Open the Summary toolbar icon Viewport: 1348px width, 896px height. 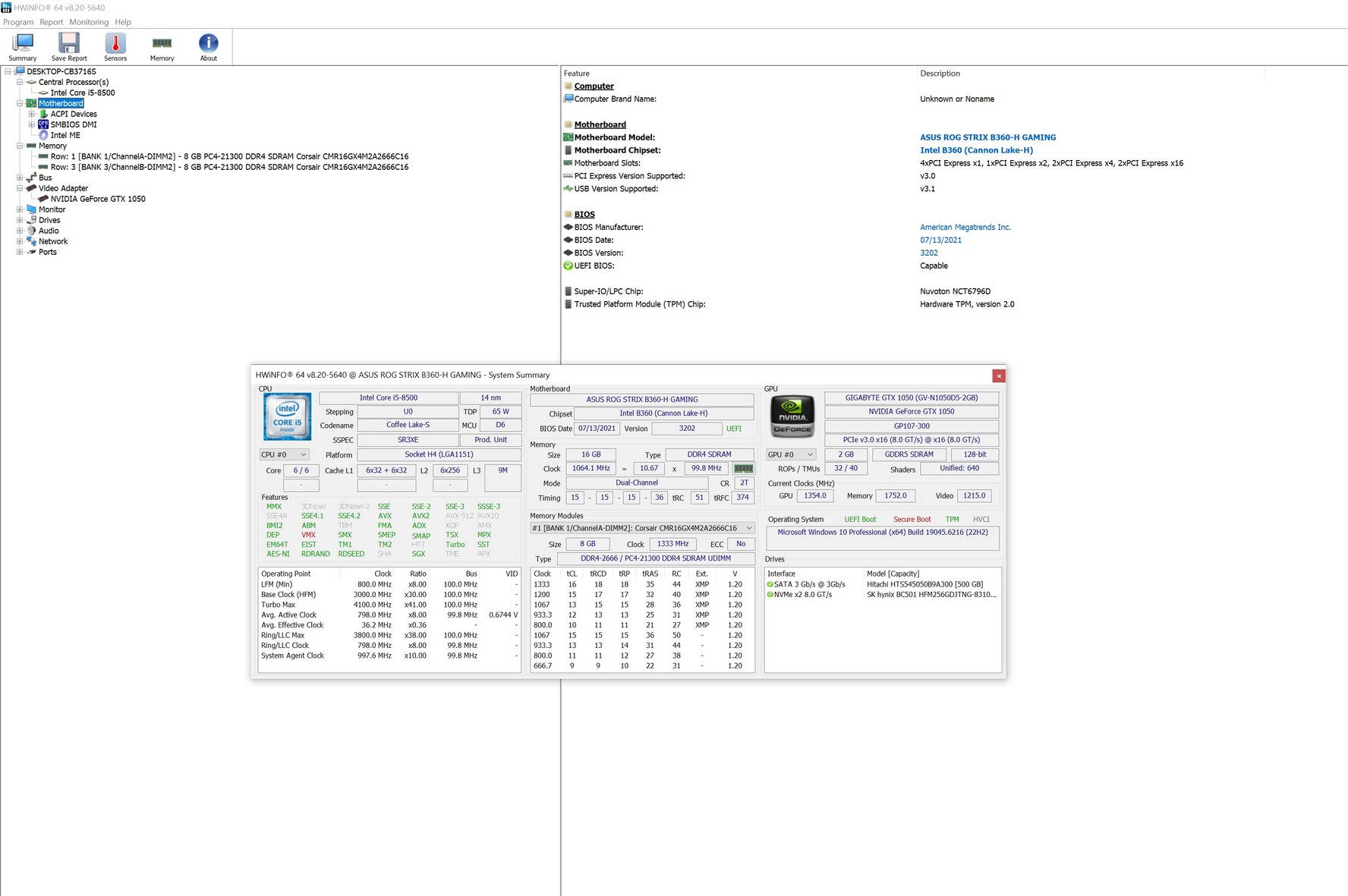tap(23, 47)
